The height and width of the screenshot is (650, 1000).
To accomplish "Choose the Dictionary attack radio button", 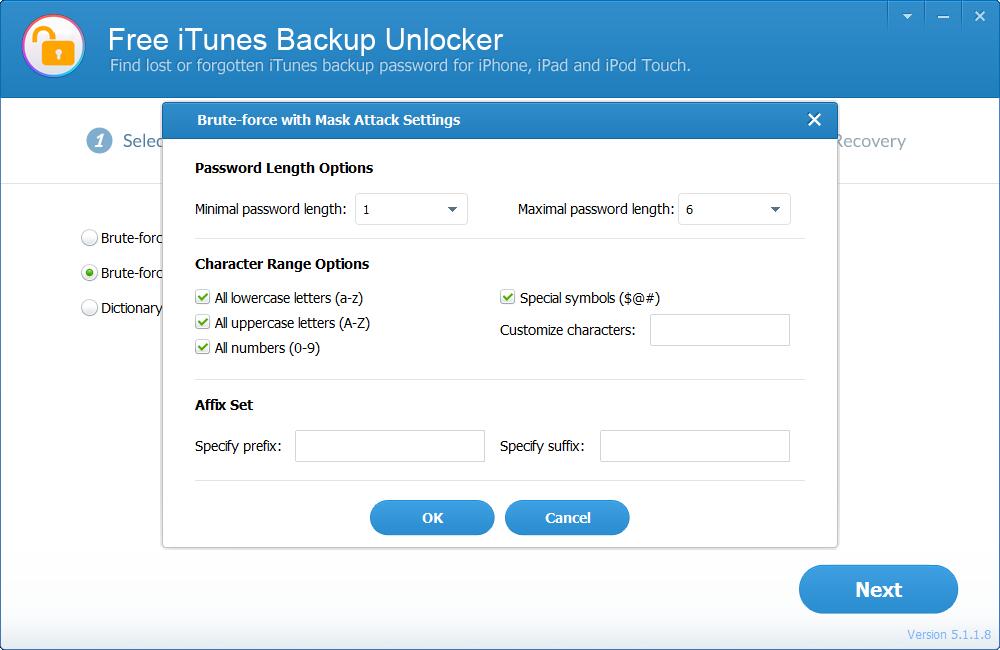I will pyautogui.click(x=89, y=307).
